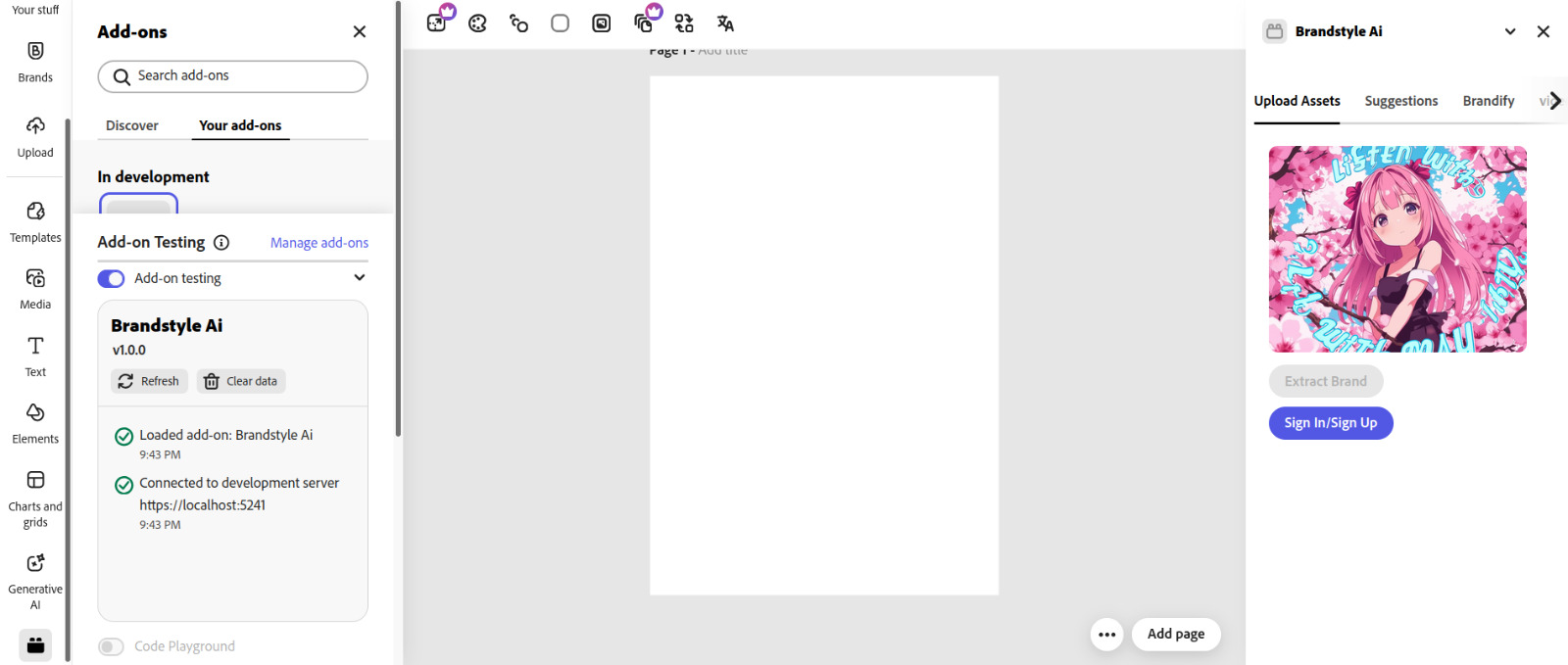Click the Extract Brand button
The height and width of the screenshot is (665, 1568).
pyautogui.click(x=1326, y=381)
